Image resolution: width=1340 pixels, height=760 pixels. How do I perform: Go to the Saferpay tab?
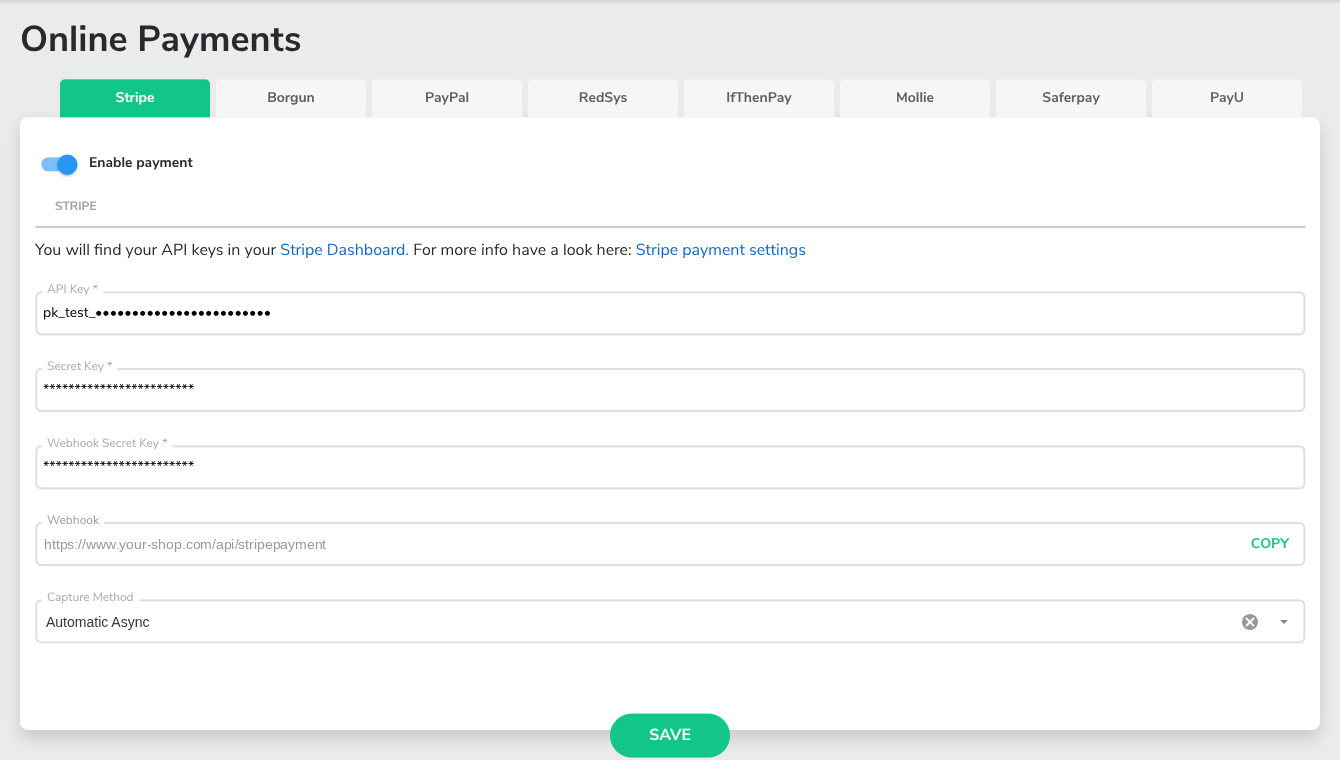click(1071, 98)
